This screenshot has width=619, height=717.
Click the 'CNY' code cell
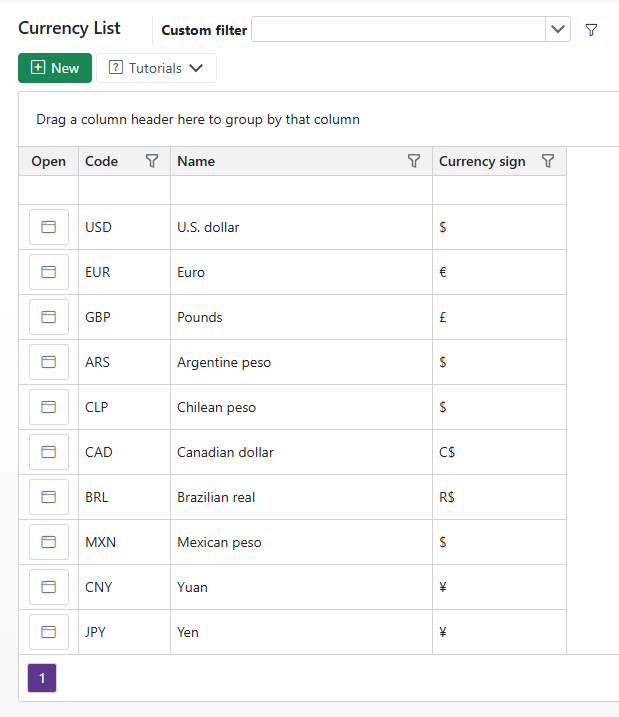pos(124,587)
